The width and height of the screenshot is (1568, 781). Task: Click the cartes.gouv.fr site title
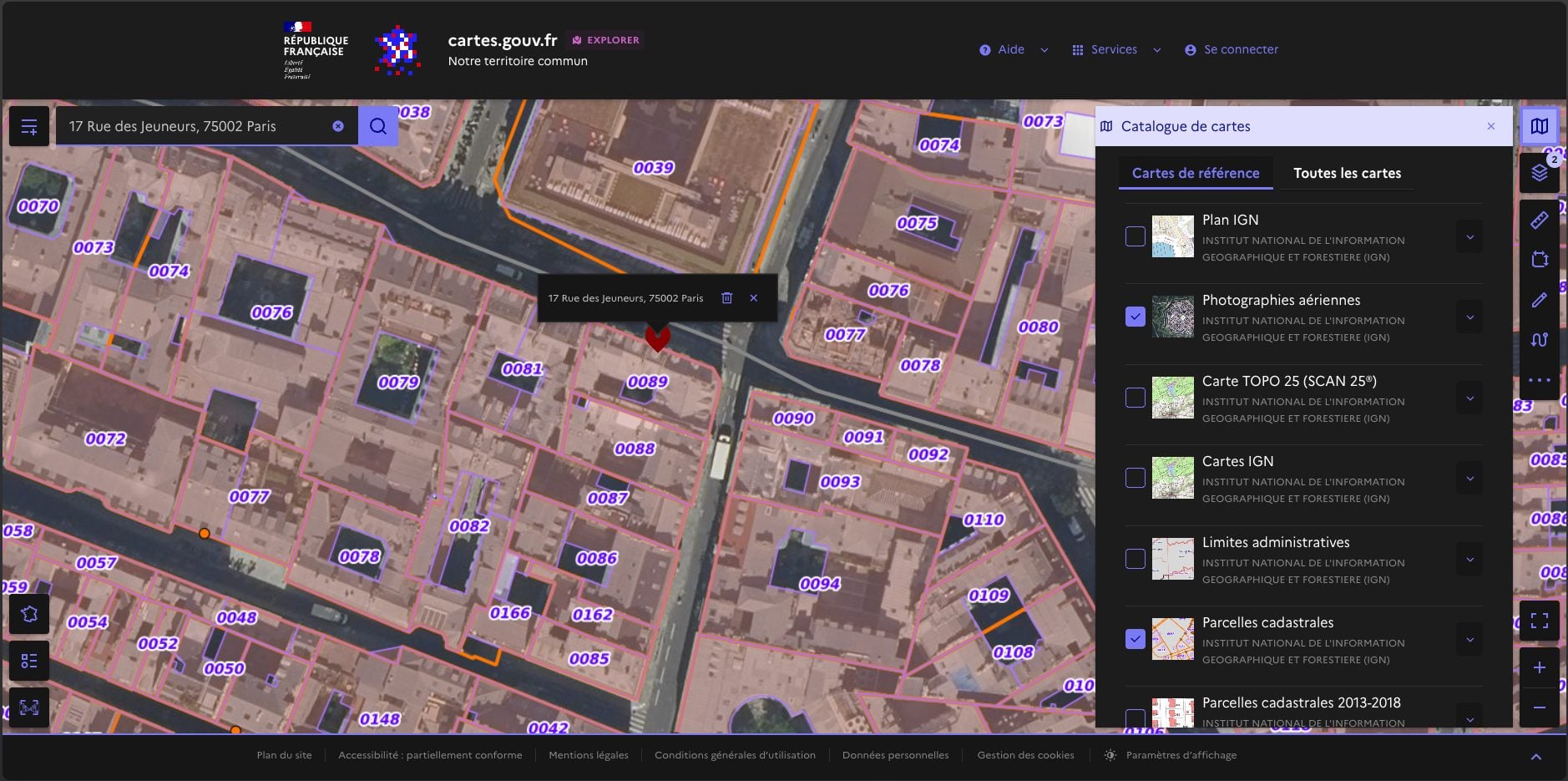pyautogui.click(x=503, y=40)
